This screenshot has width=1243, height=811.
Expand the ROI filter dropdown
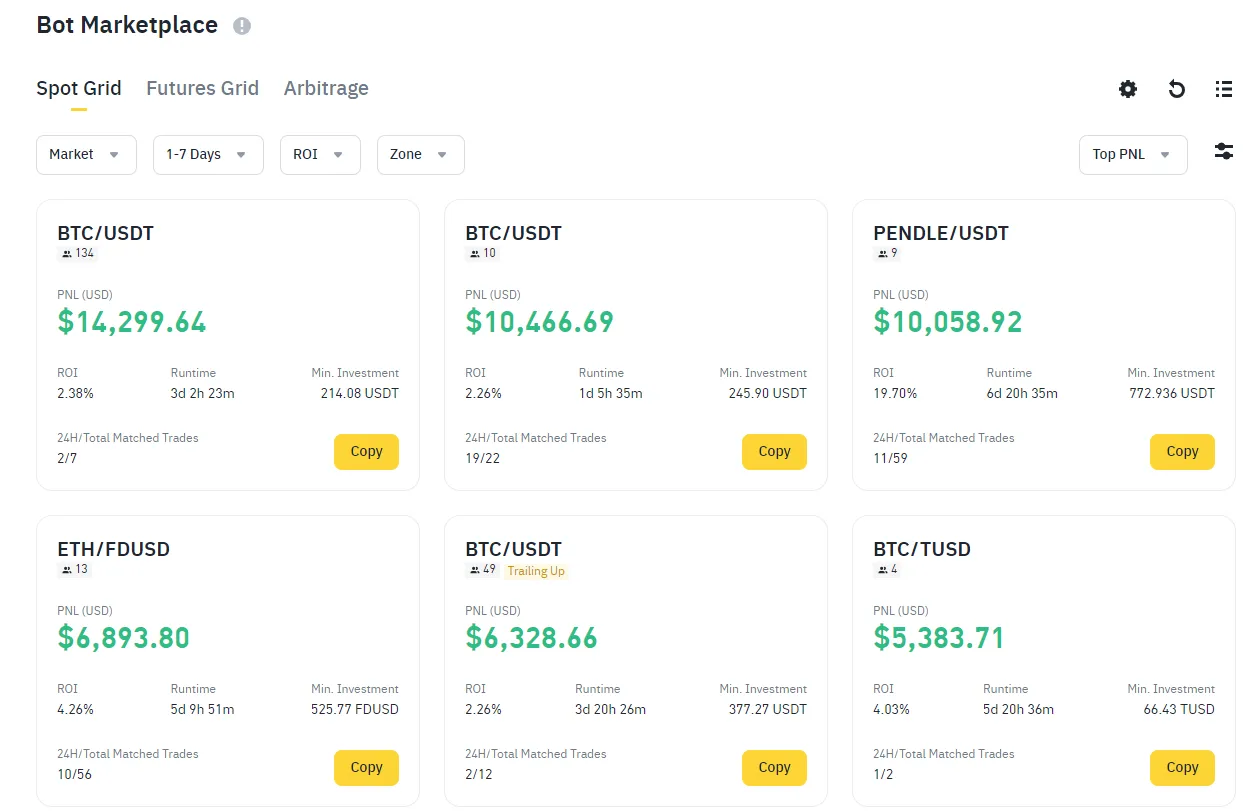coord(320,155)
